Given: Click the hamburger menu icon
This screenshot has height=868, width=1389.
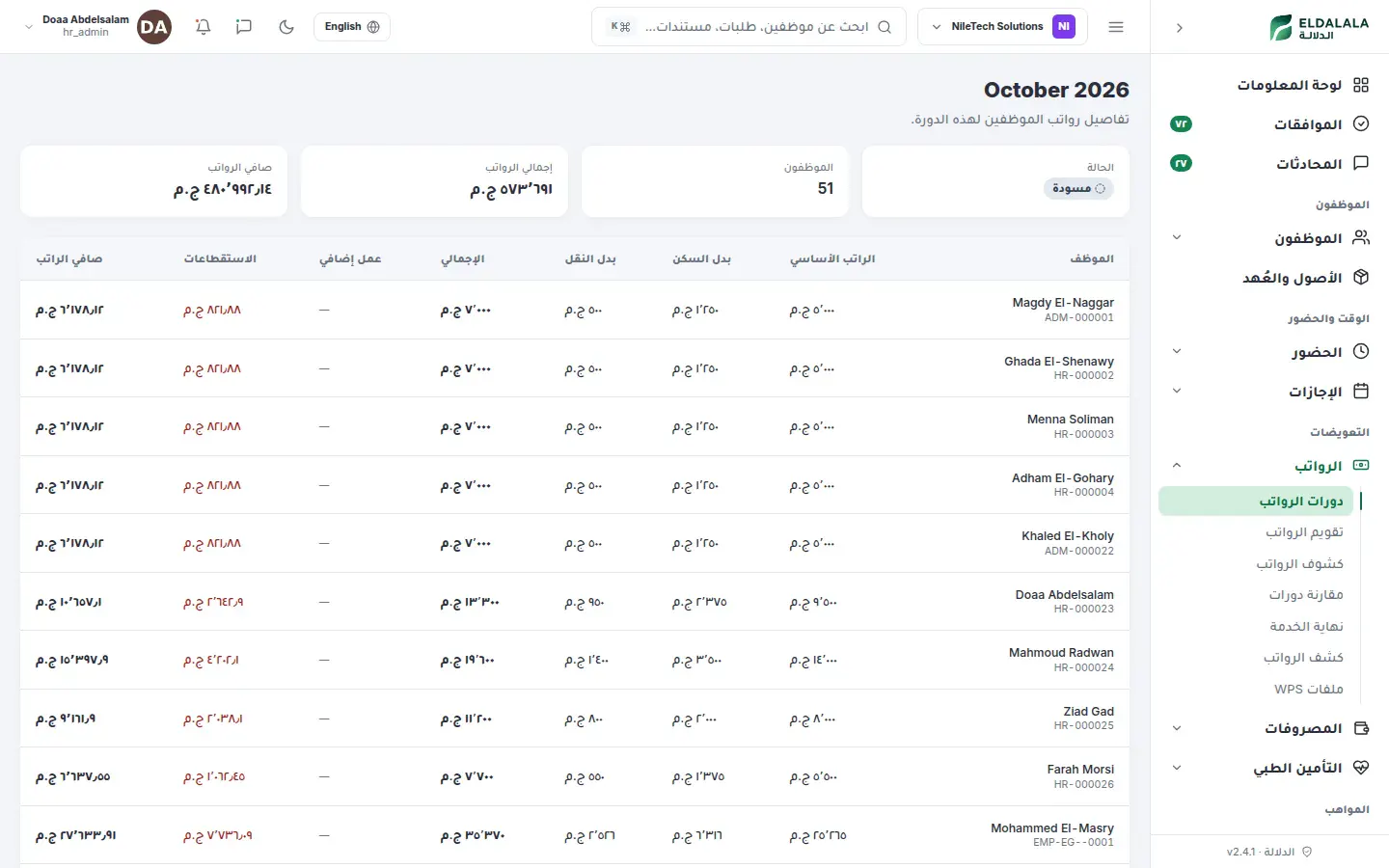Looking at the screenshot, I should coord(1116,27).
